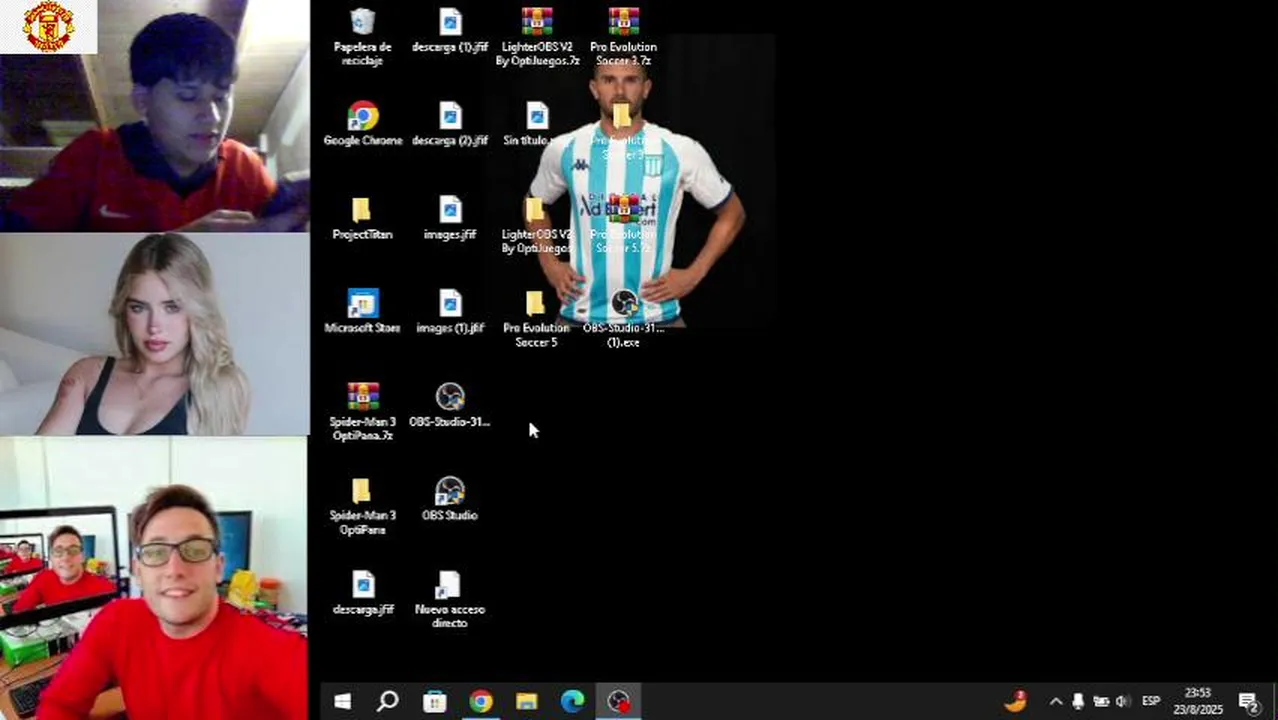Select the images (1).jfif file
Image resolution: width=1278 pixels, height=720 pixels.
coord(450,311)
